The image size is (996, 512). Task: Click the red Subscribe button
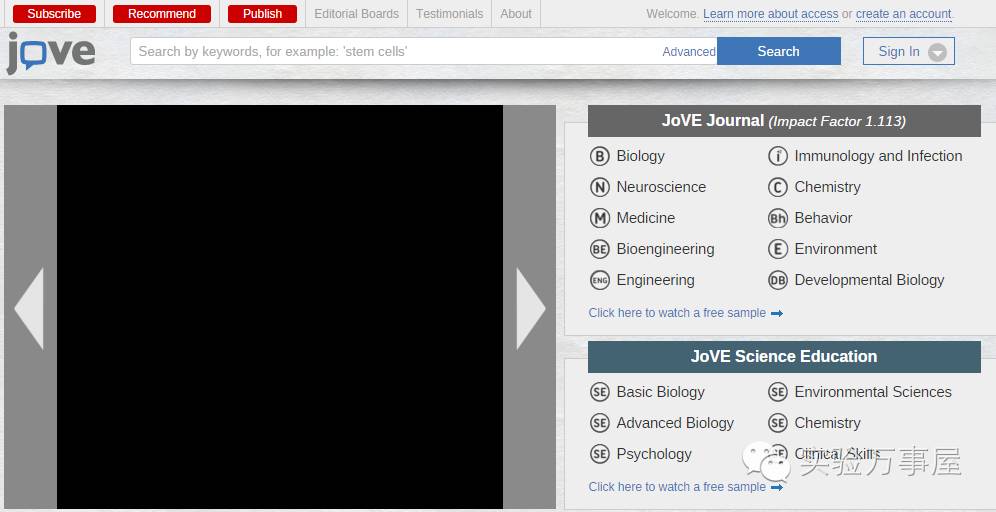[54, 13]
